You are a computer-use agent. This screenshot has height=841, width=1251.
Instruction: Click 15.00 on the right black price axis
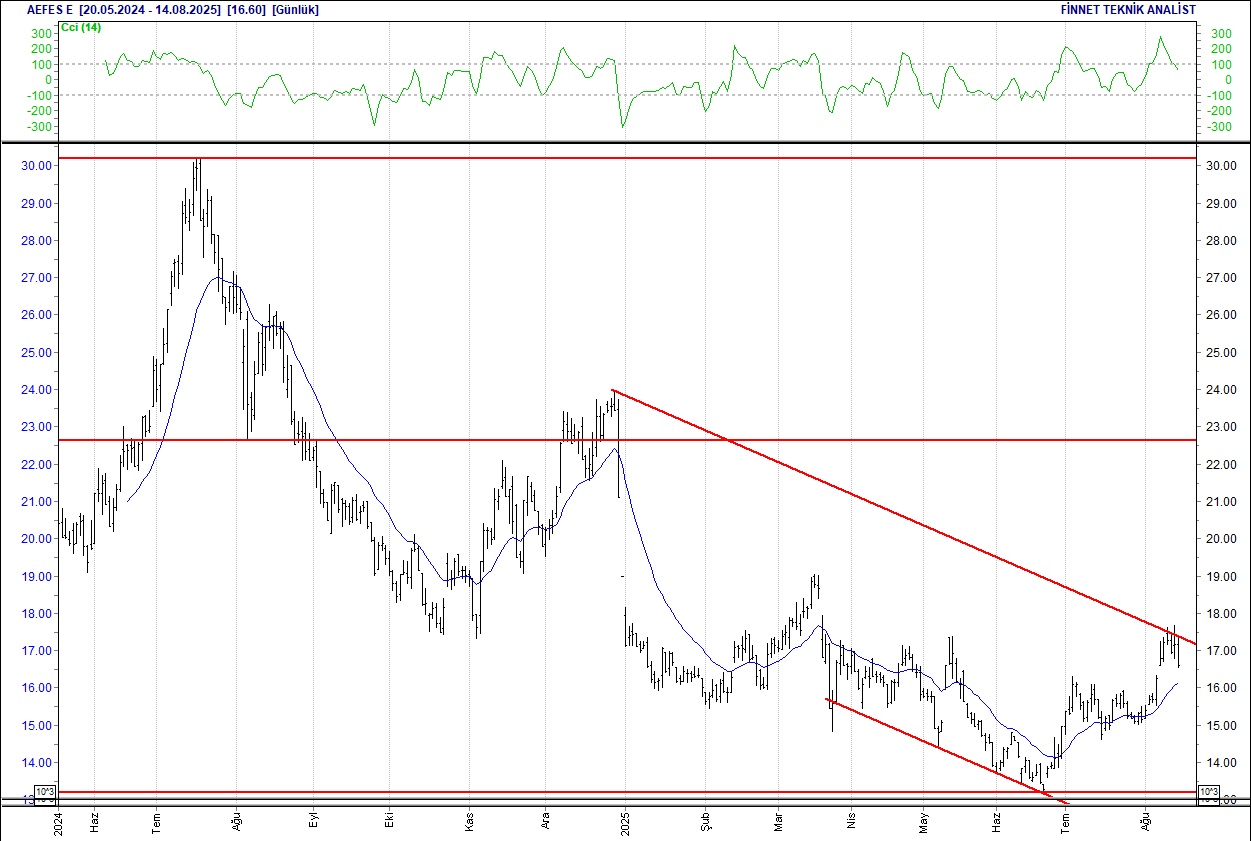1221,726
